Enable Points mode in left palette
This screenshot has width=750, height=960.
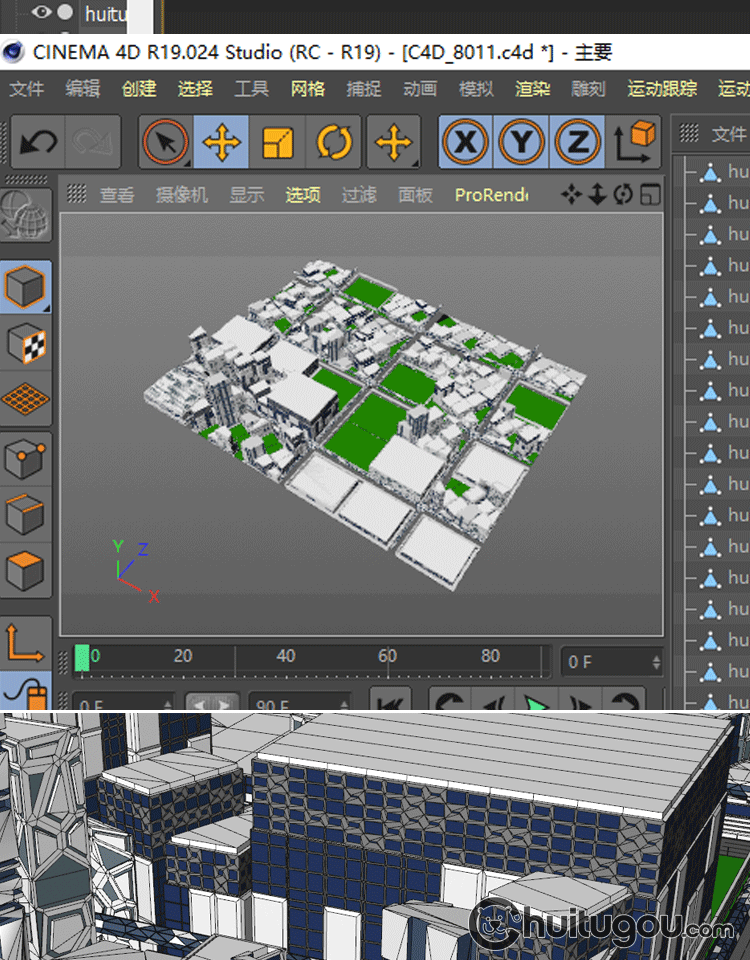tap(25, 460)
